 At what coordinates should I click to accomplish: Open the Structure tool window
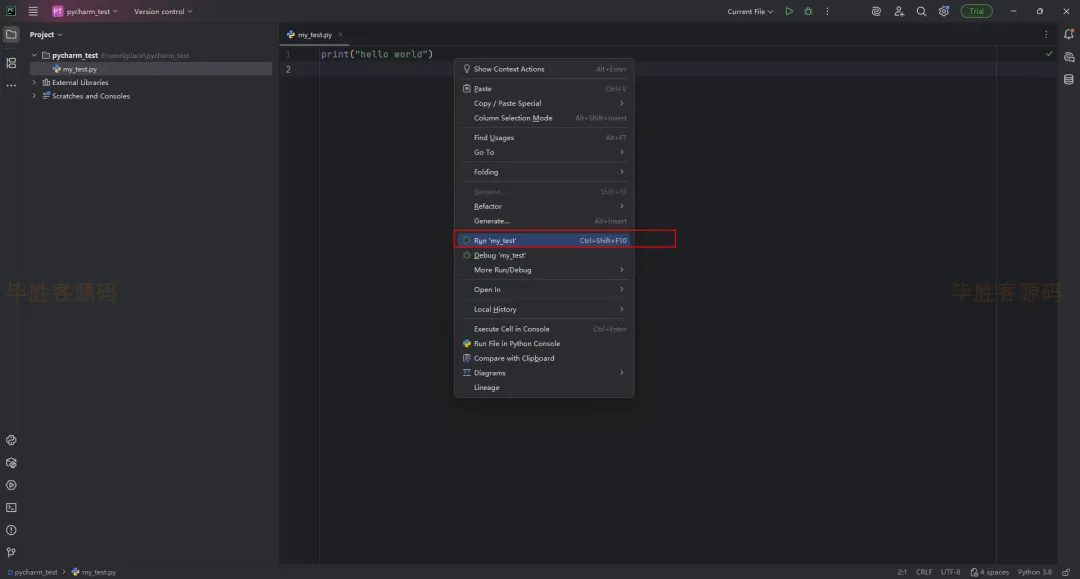[x=11, y=63]
